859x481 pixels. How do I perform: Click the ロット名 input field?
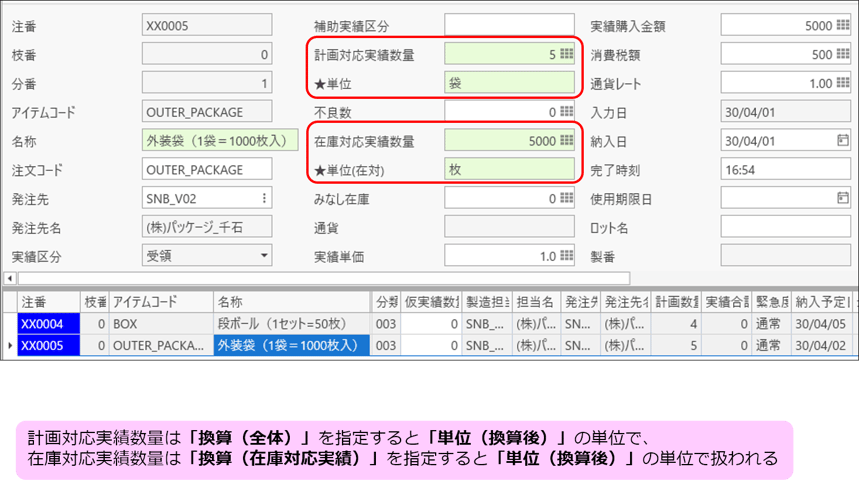(786, 227)
